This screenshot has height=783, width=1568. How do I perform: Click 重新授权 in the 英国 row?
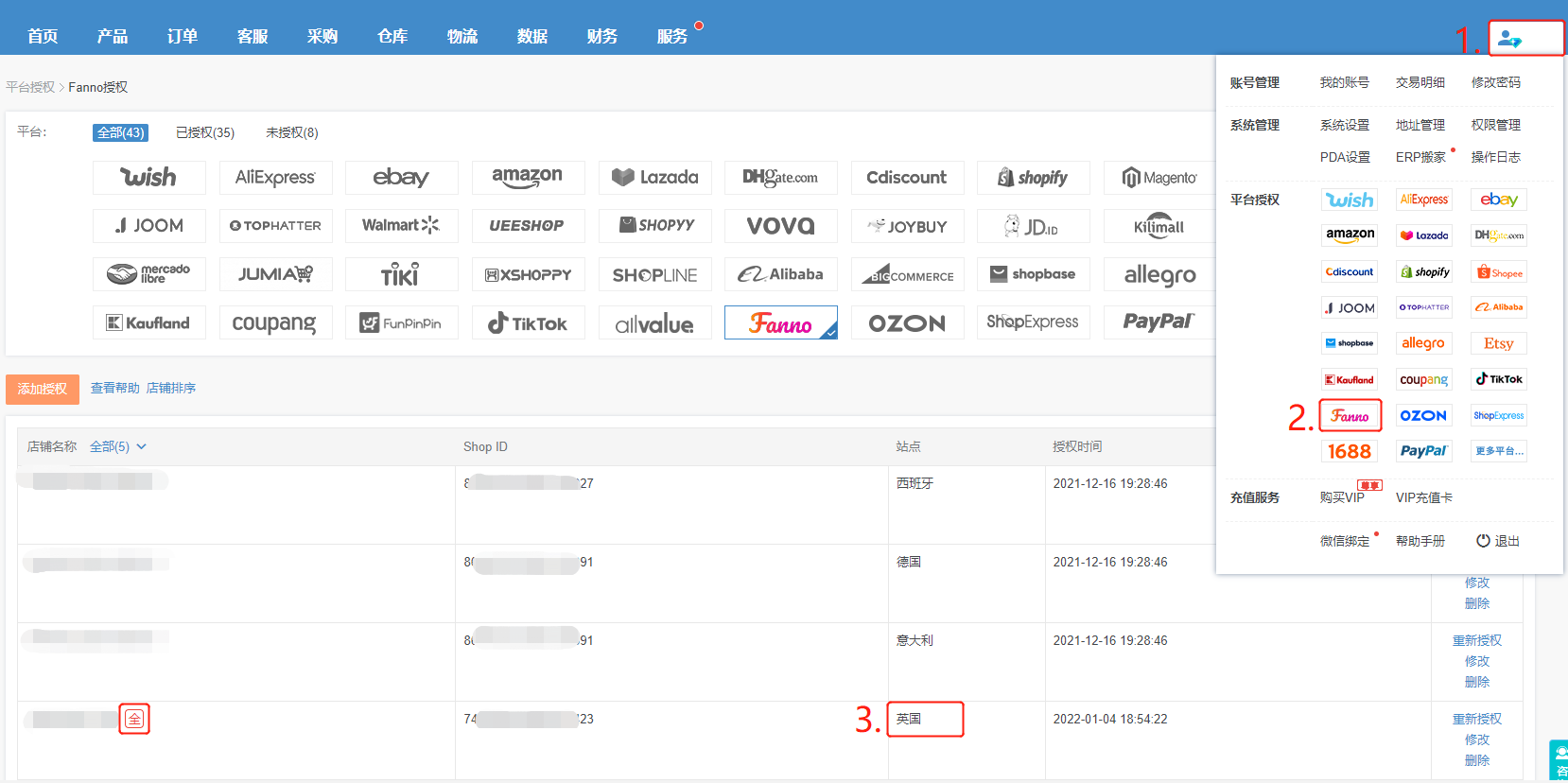[1477, 719]
